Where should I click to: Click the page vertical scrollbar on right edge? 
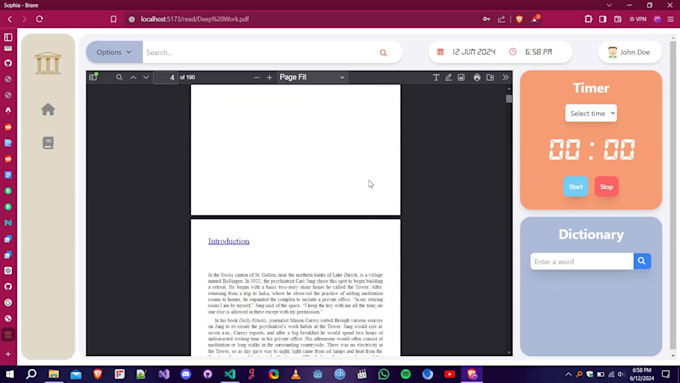(673, 195)
